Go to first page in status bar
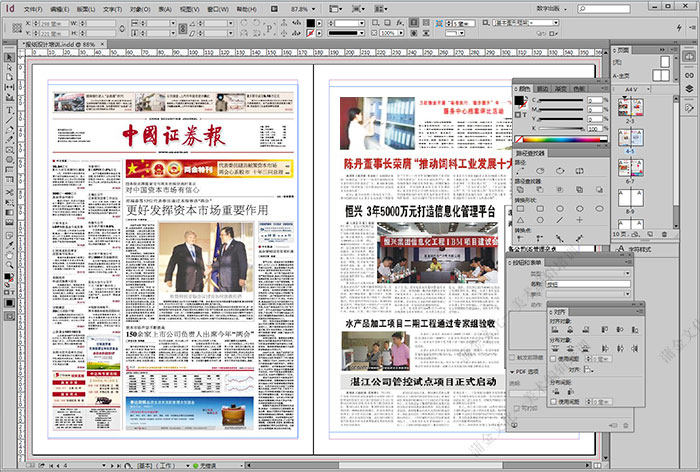The width and height of the screenshot is (700, 472). (x=51, y=465)
